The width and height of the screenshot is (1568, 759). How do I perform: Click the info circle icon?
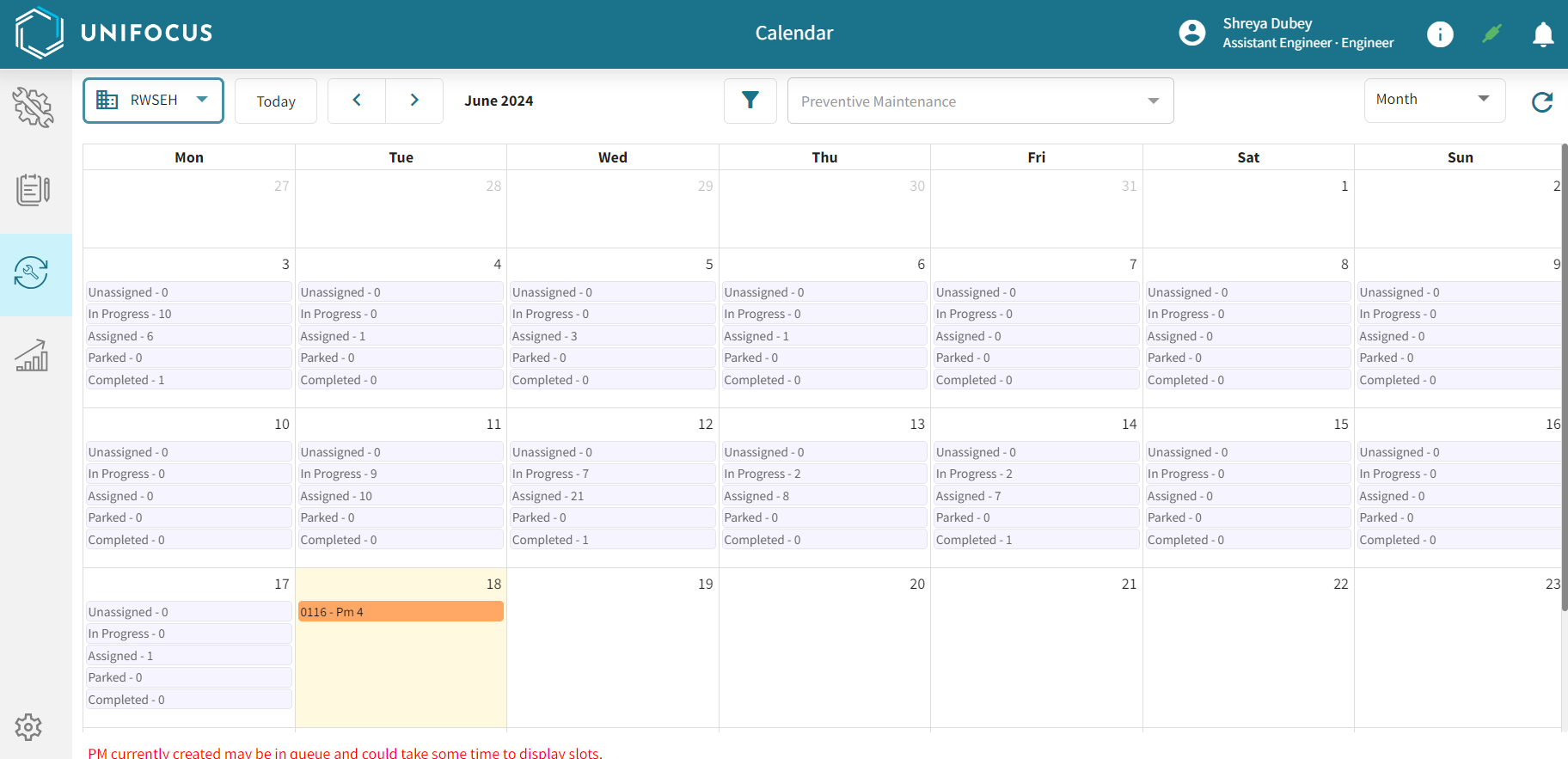1440,34
